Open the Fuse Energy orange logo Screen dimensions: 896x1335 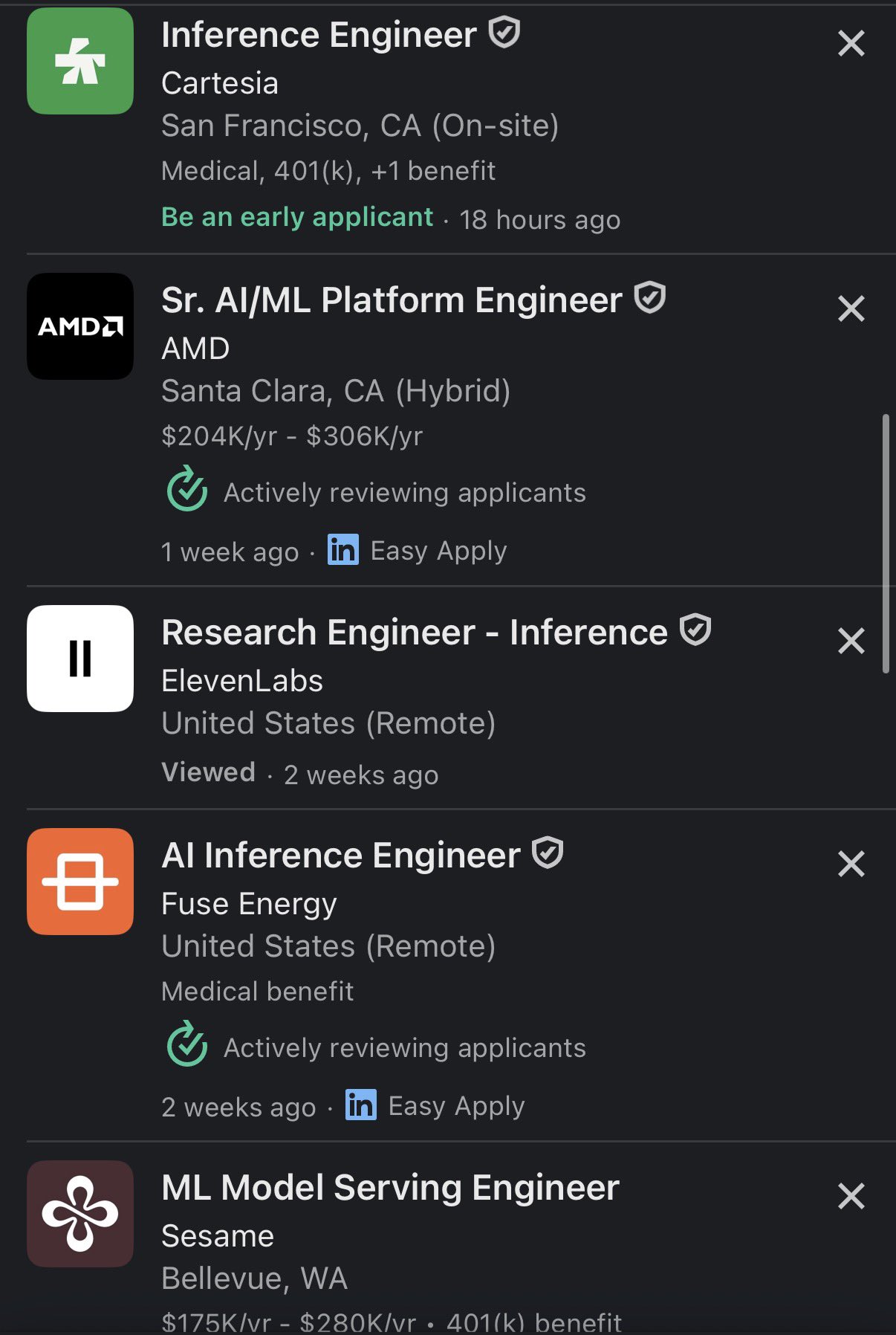tap(80, 882)
